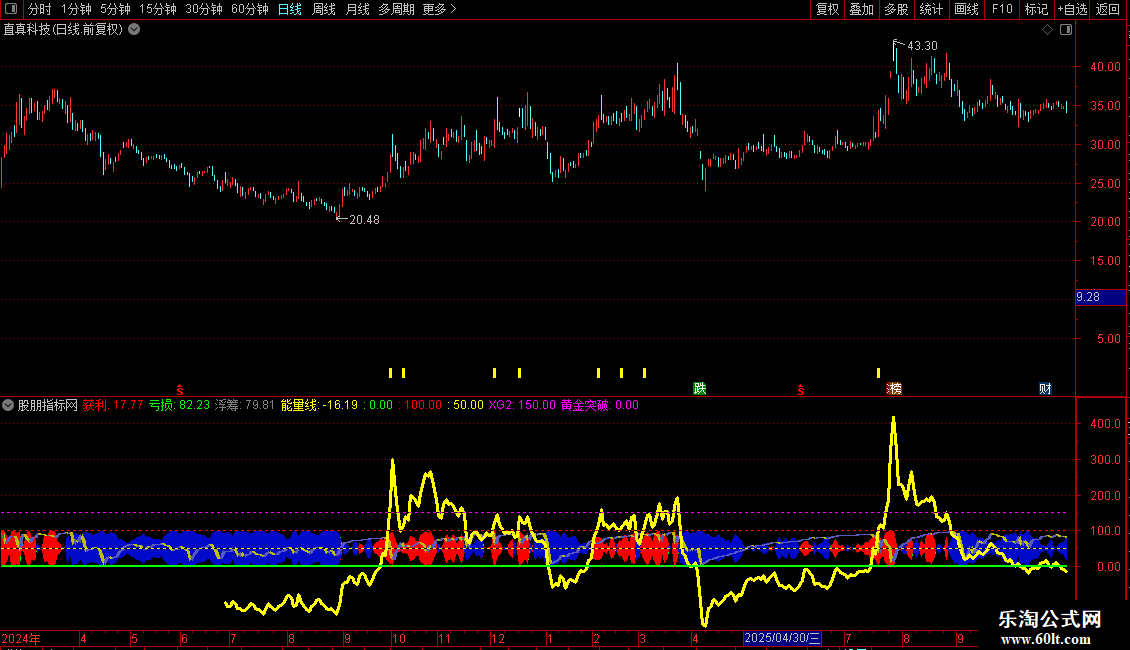Click the 400.0 indicator axis label
Screen dimensions: 1130x650
(1105, 424)
